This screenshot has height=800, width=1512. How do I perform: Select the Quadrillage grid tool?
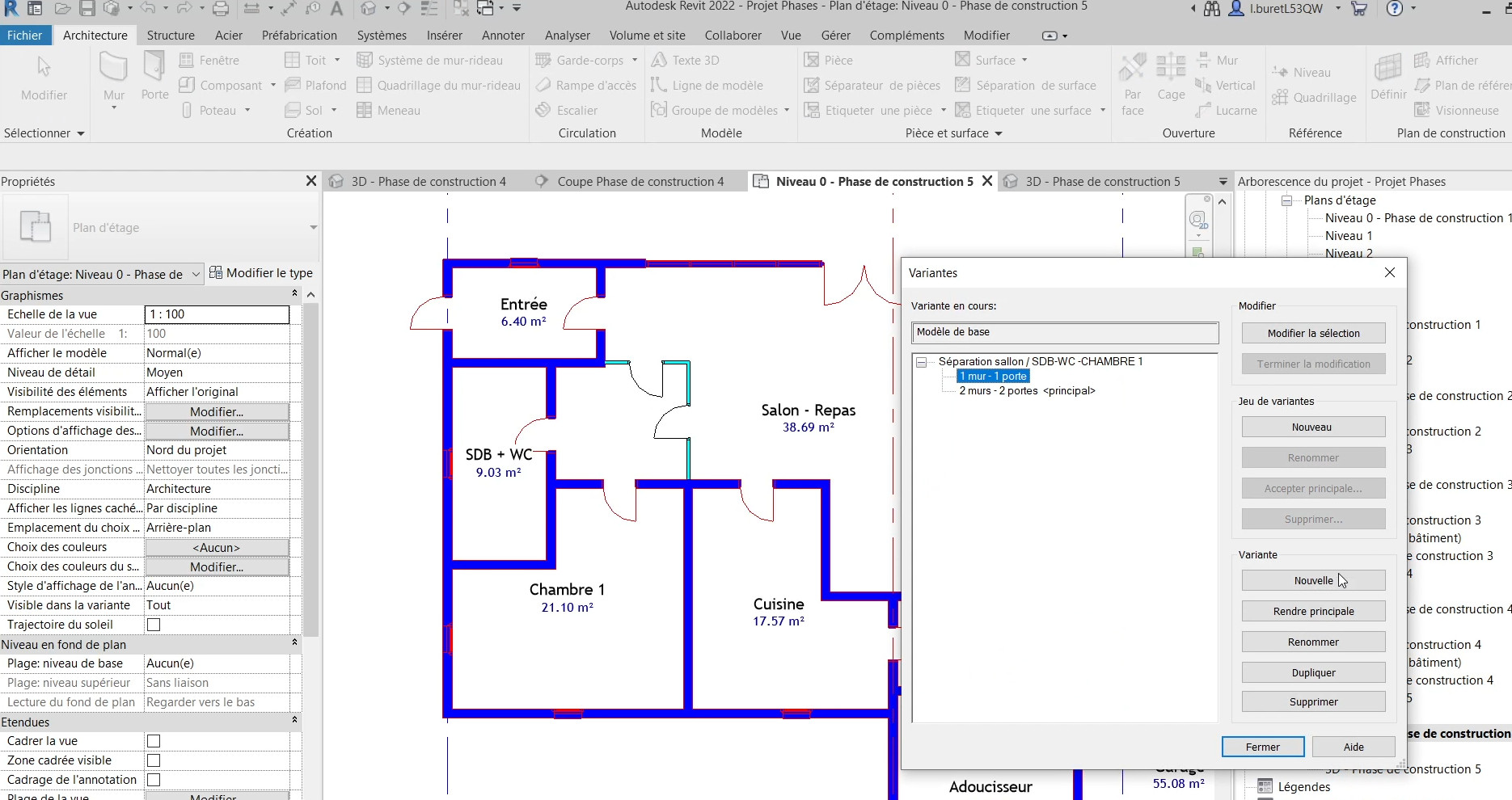[1314, 98]
